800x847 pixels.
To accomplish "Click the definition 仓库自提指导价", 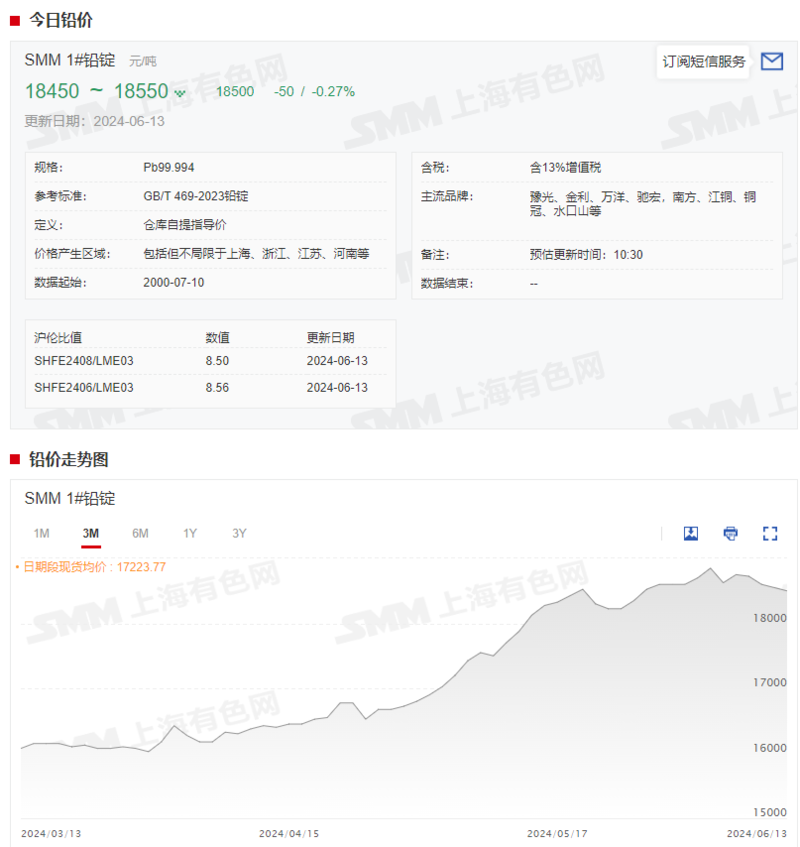I will 185,225.
